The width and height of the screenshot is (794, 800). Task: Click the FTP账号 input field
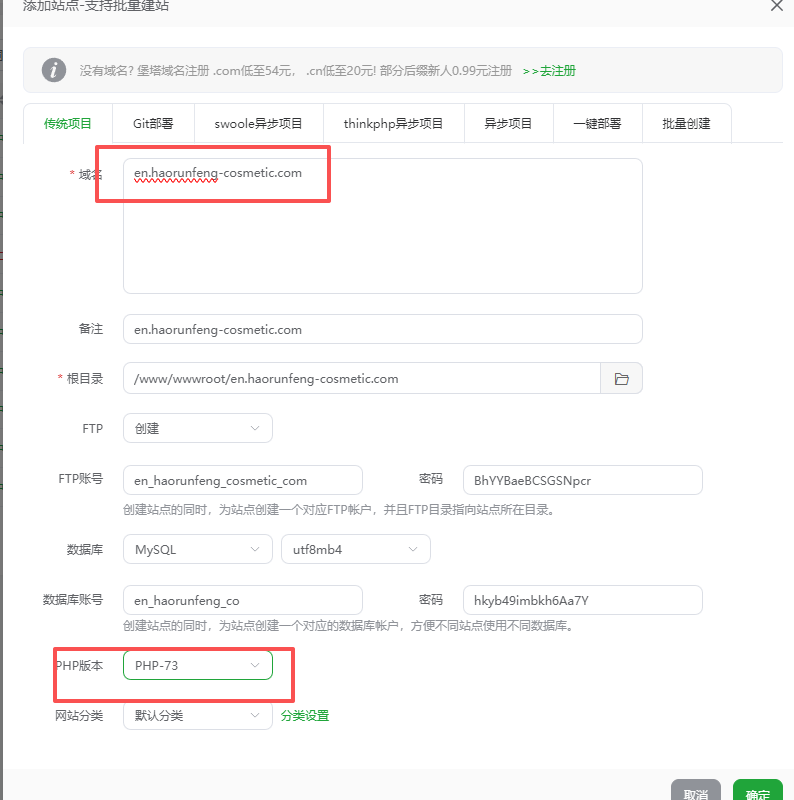tap(243, 480)
